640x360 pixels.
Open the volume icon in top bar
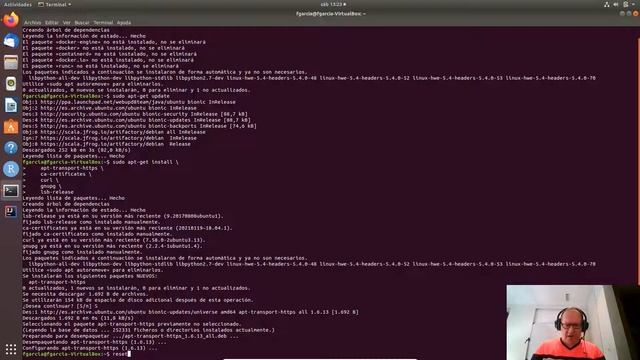point(616,4)
